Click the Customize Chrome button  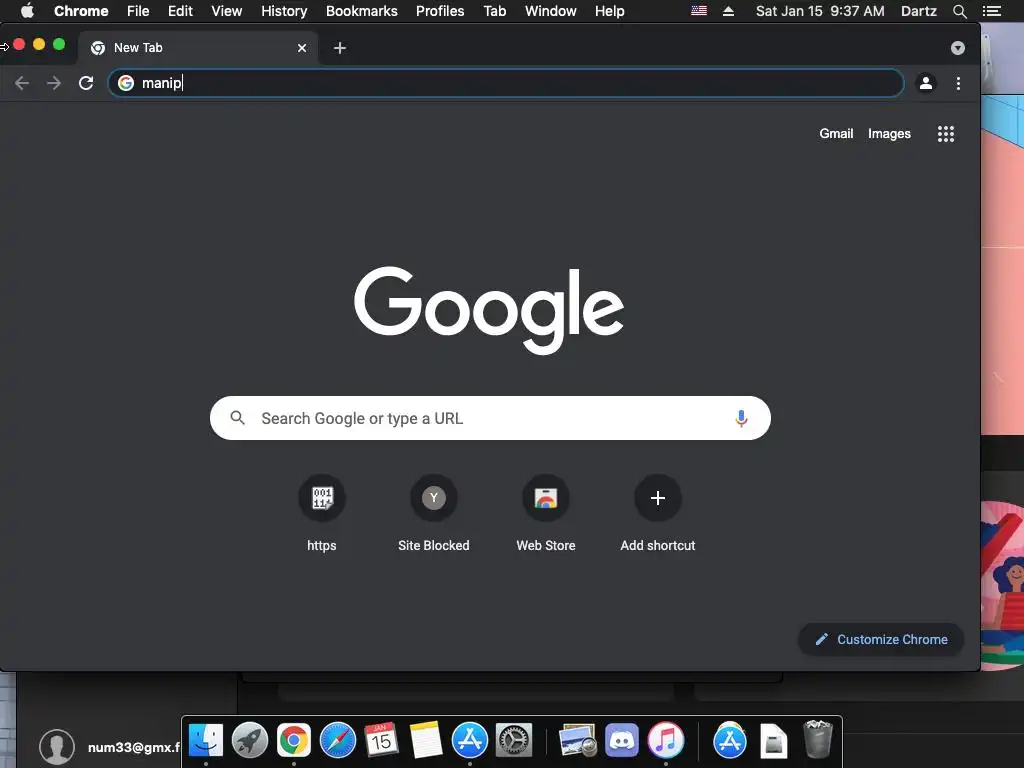click(881, 639)
